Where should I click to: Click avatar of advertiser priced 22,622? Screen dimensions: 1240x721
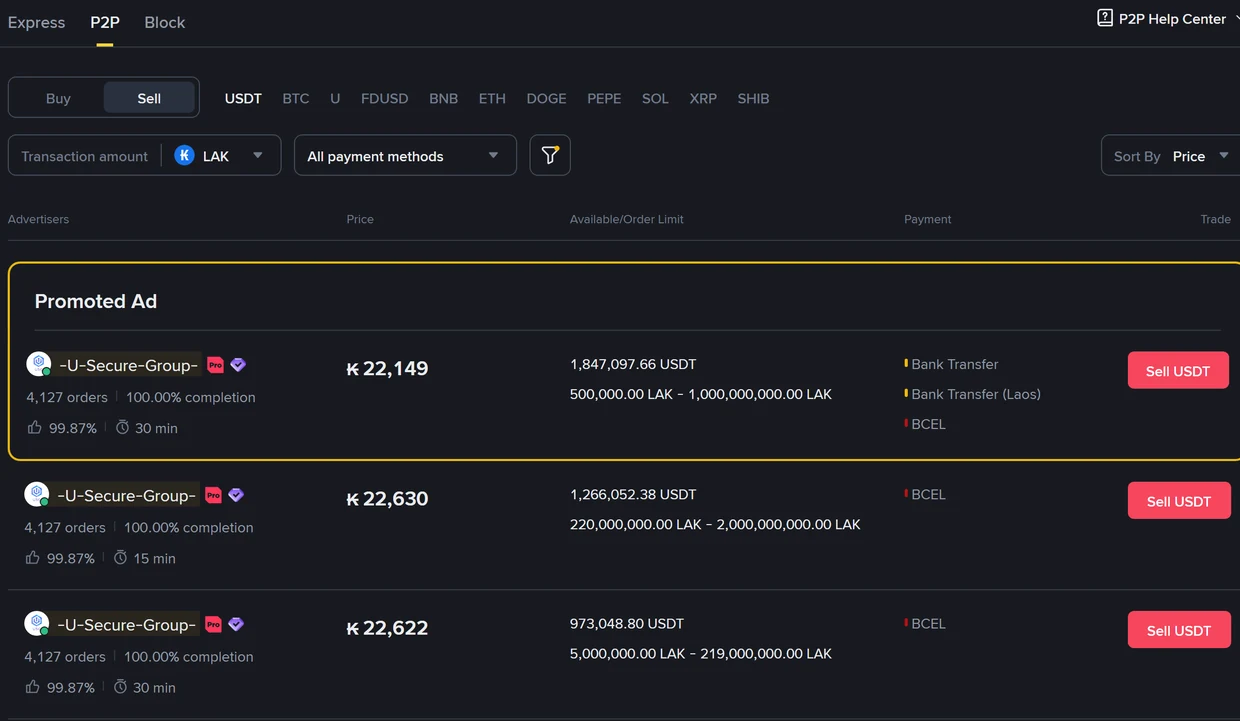(x=37, y=624)
